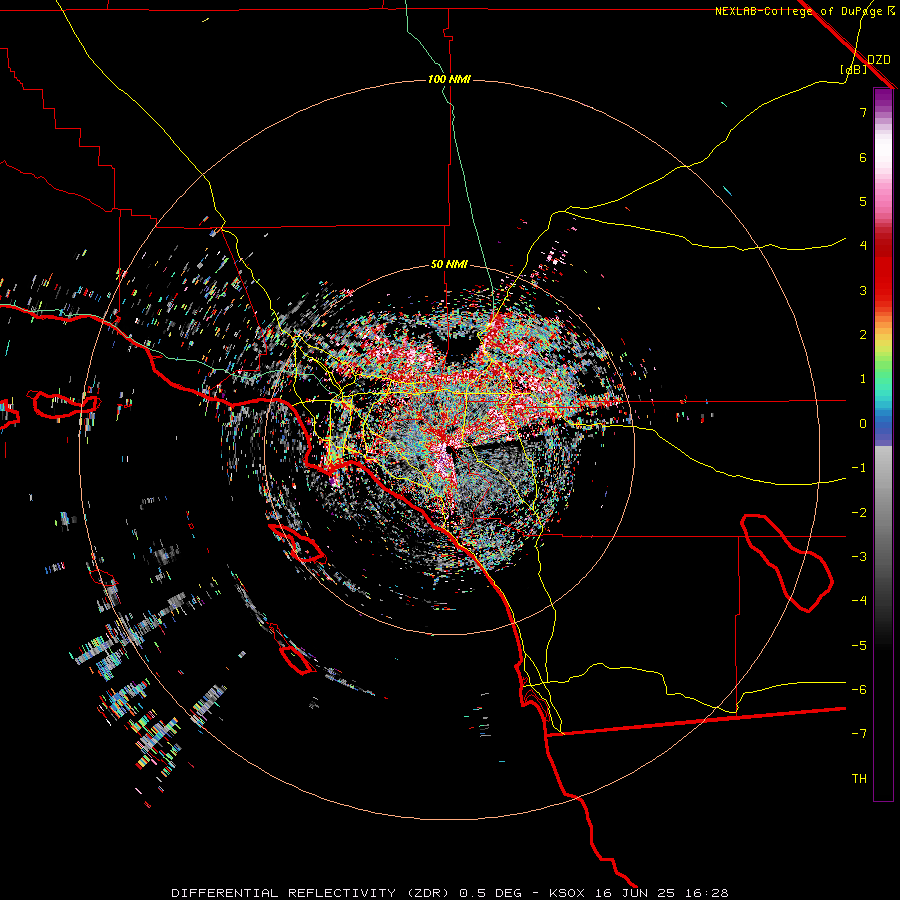Click the "1" value on color scale

point(863,379)
